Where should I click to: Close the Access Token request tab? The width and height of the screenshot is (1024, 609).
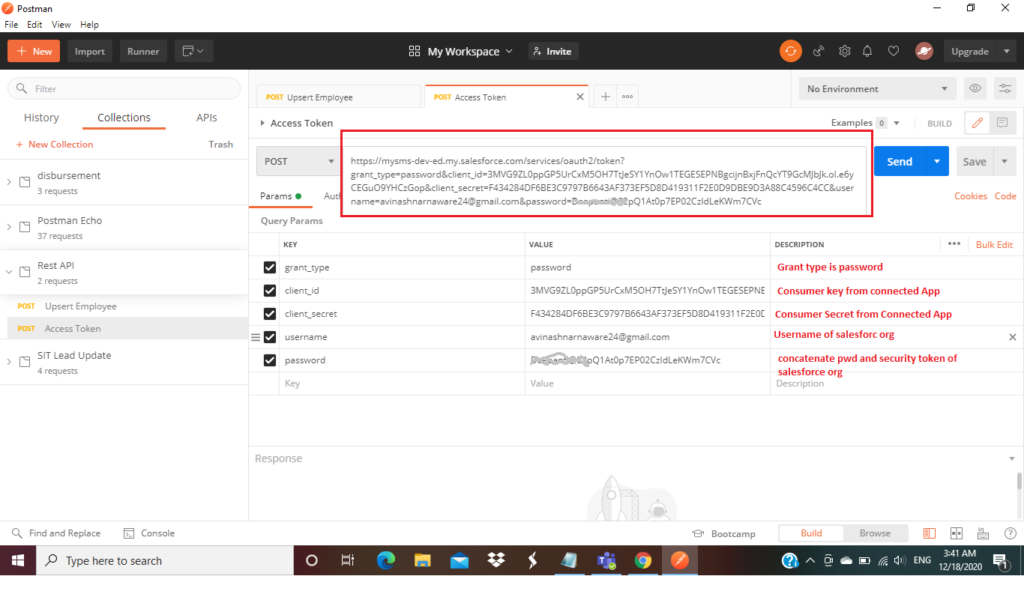click(x=580, y=97)
